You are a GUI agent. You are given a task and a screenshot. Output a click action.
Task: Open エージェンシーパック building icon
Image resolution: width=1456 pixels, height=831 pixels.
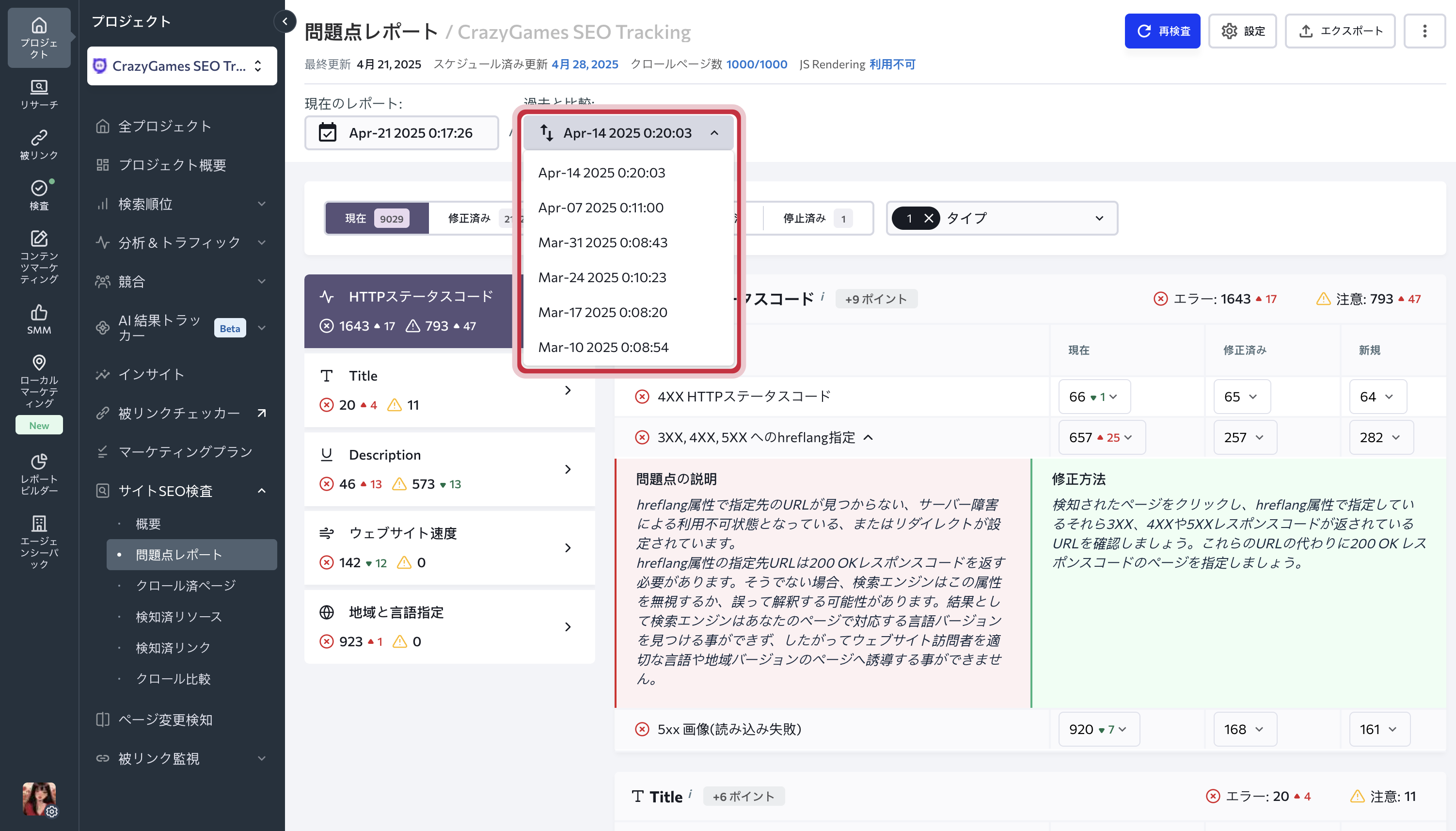(x=39, y=541)
